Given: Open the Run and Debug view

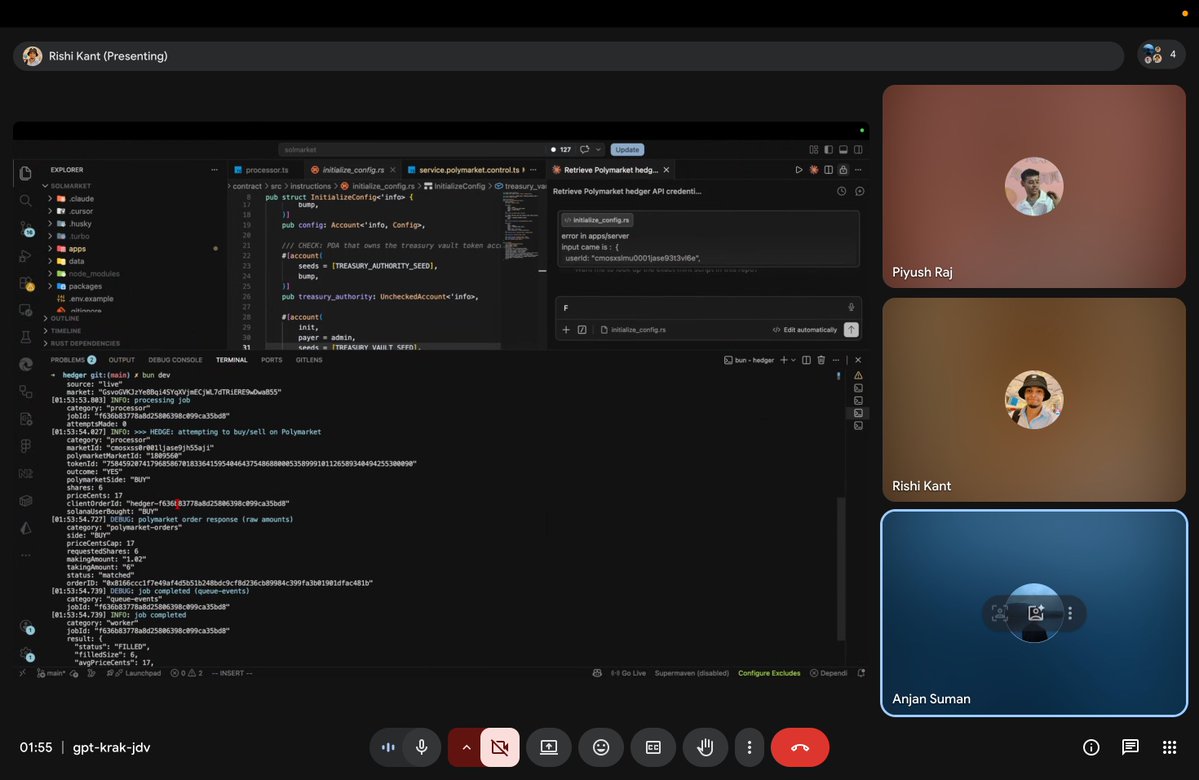Looking at the screenshot, I should point(25,256).
